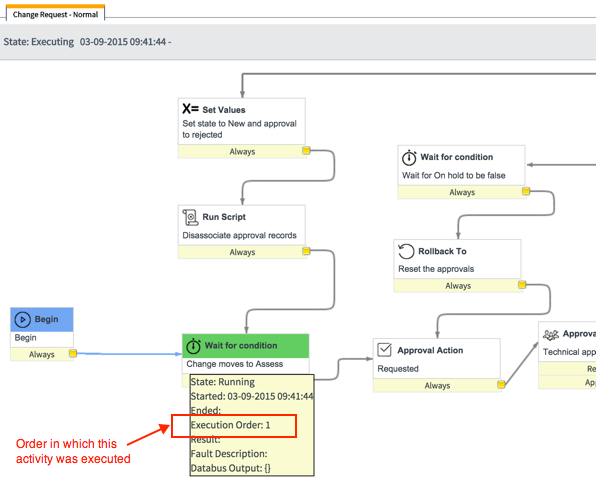This screenshot has height=479, width=596.
Task: Click yellow connector on Begin Always condition
Action: pyautogui.click(x=73, y=353)
